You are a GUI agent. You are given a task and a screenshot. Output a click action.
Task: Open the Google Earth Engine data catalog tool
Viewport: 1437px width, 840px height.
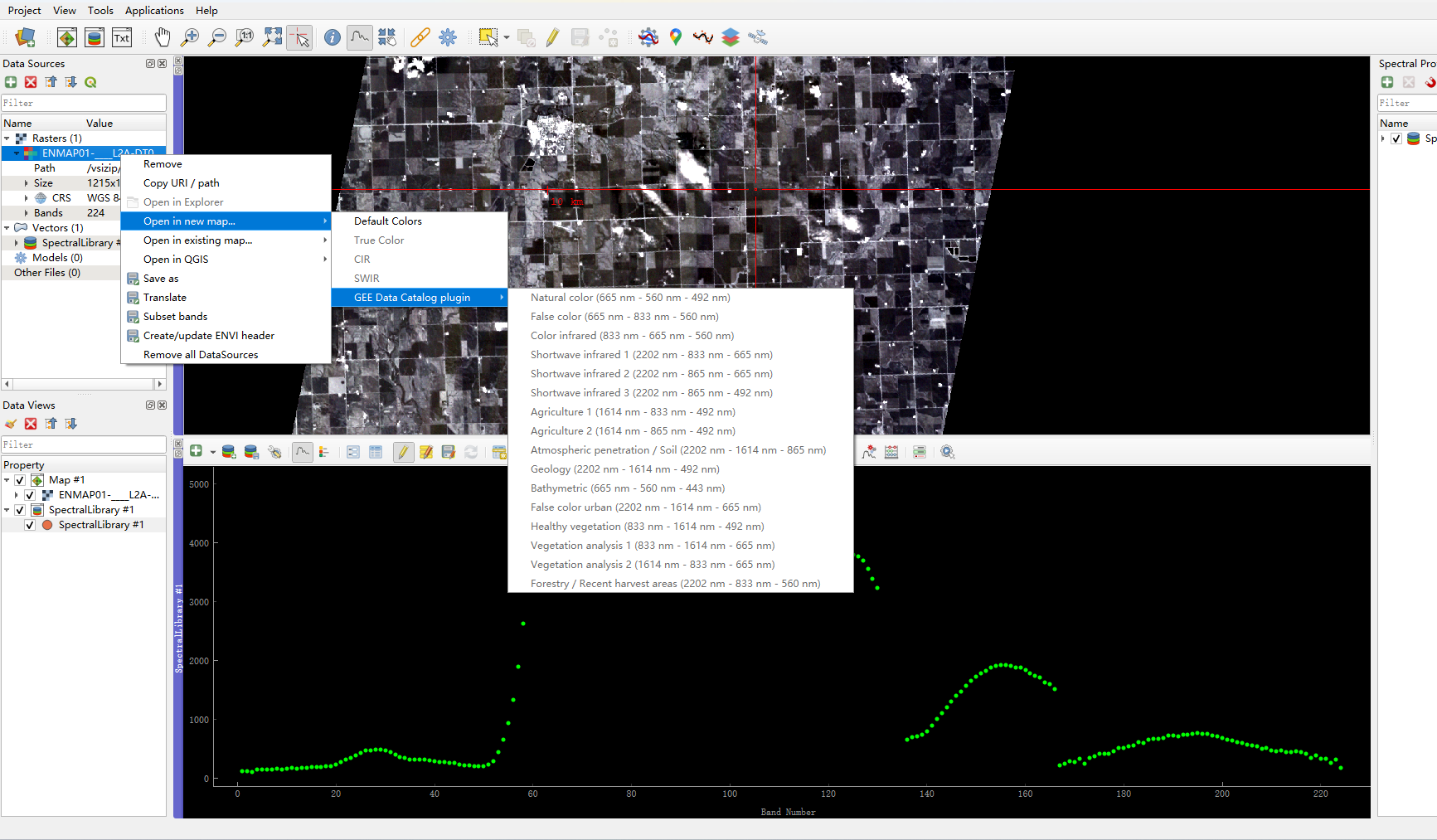click(675, 37)
